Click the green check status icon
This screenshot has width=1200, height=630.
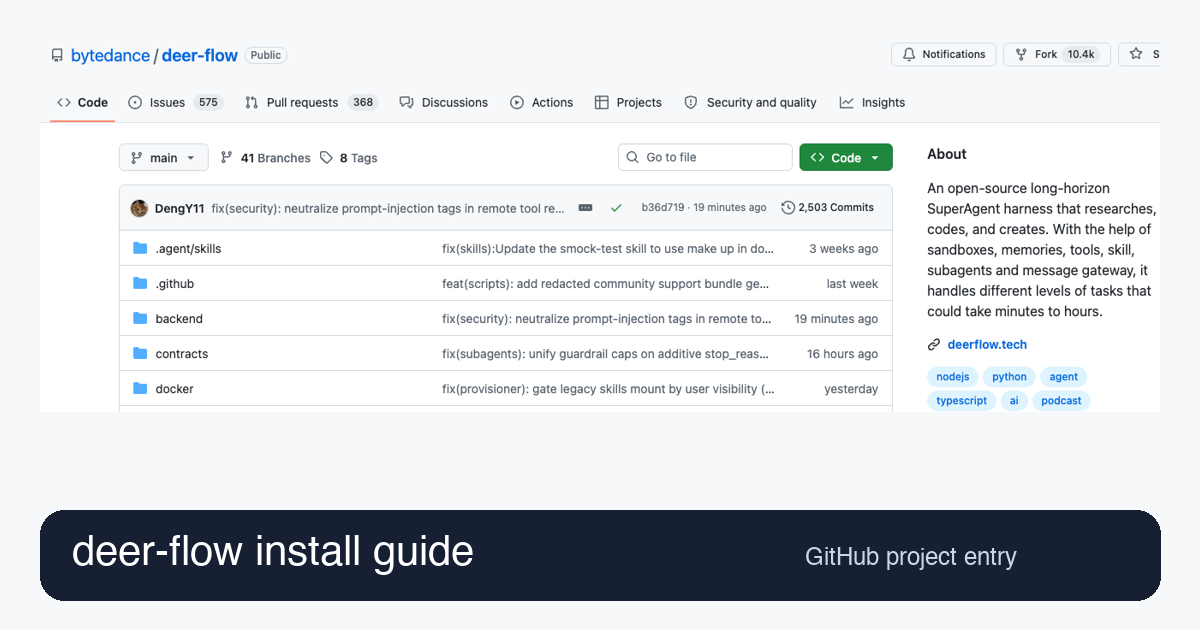point(616,208)
